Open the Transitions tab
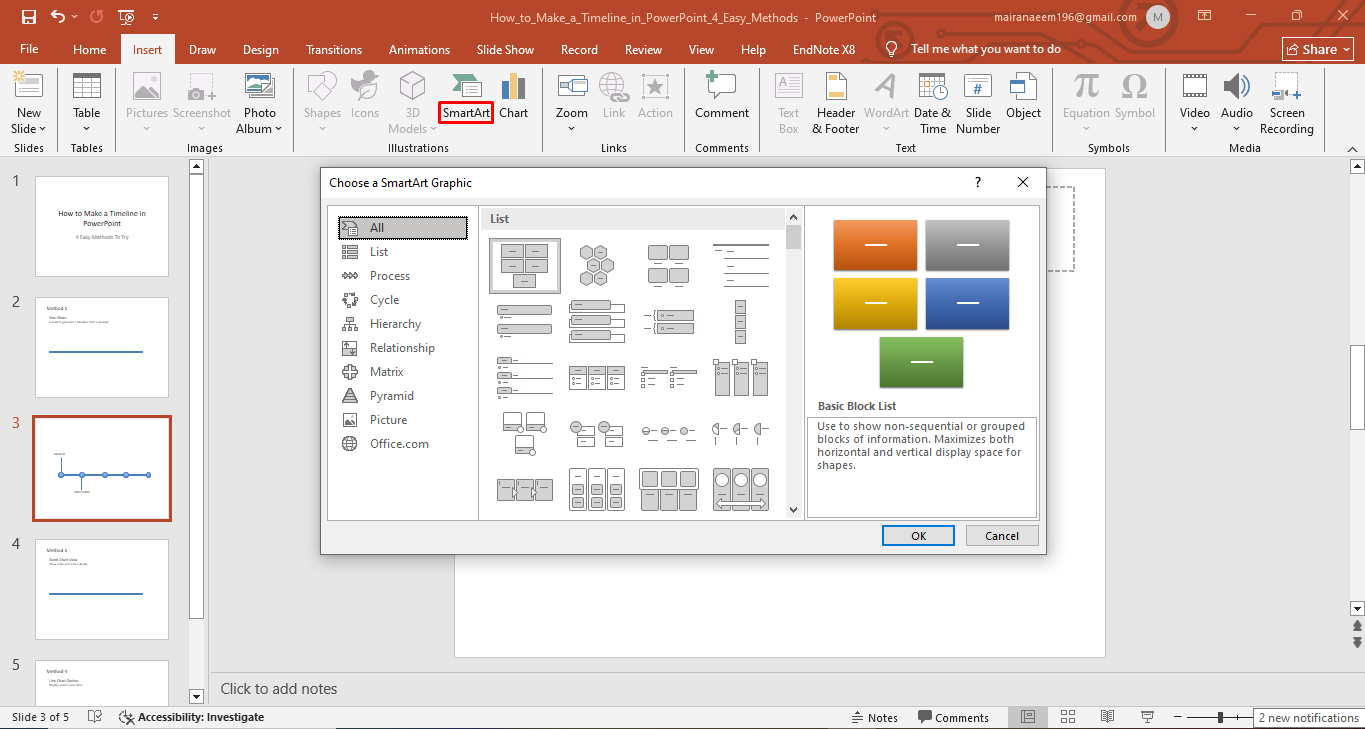The width and height of the screenshot is (1365, 729). 334,49
